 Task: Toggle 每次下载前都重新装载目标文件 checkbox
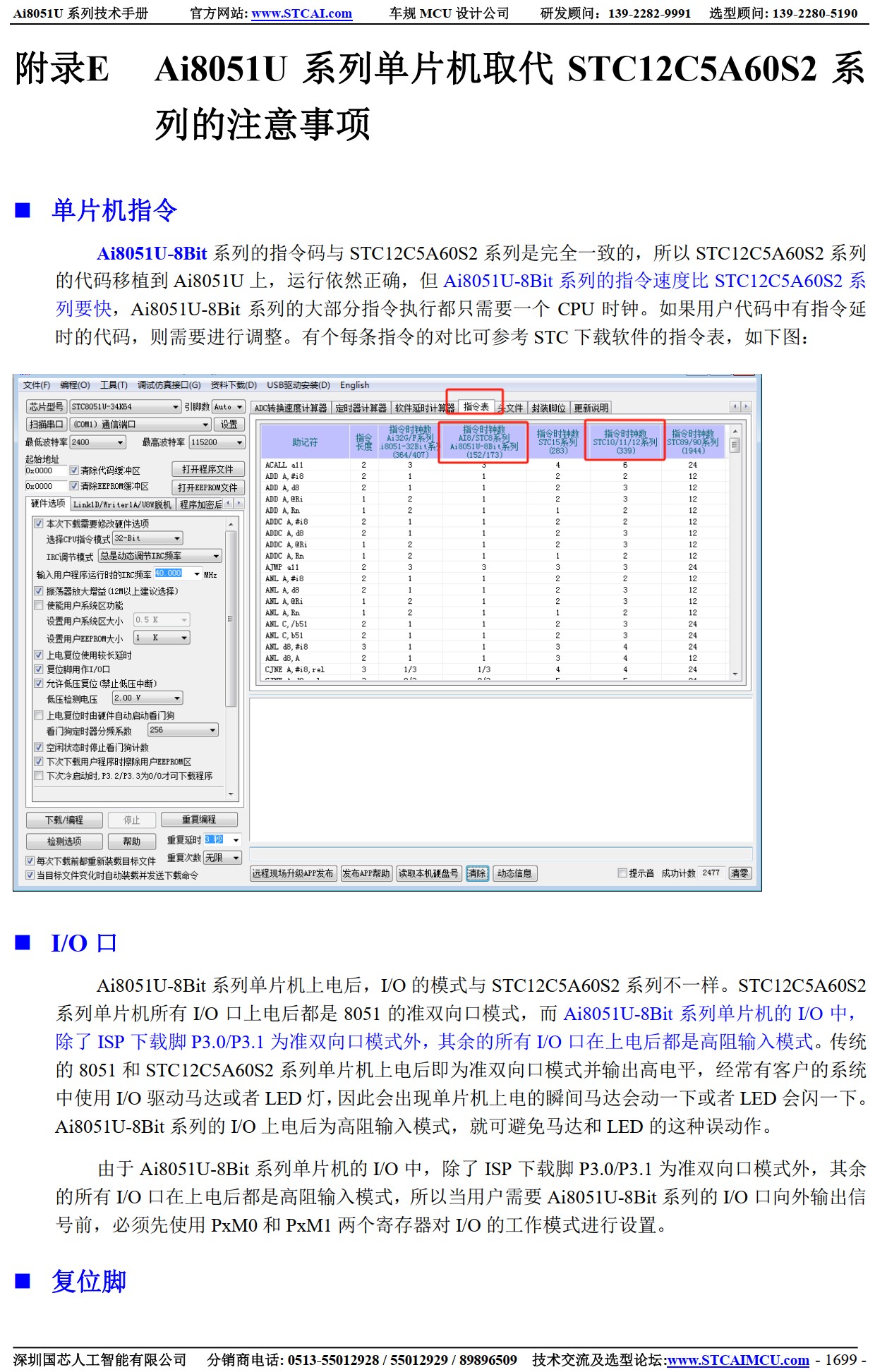coord(30,861)
